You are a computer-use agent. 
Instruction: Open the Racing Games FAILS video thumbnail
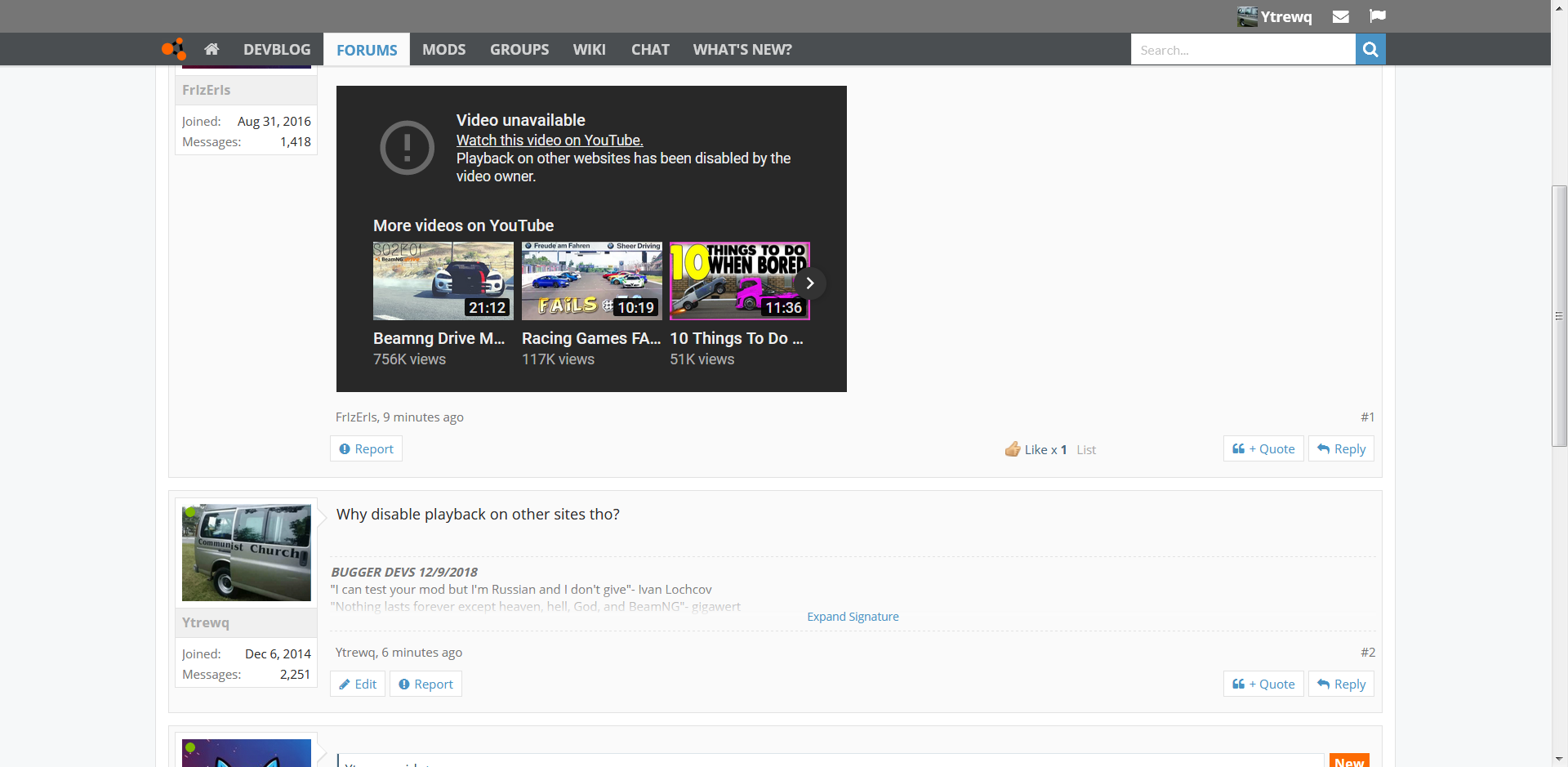pyautogui.click(x=592, y=280)
